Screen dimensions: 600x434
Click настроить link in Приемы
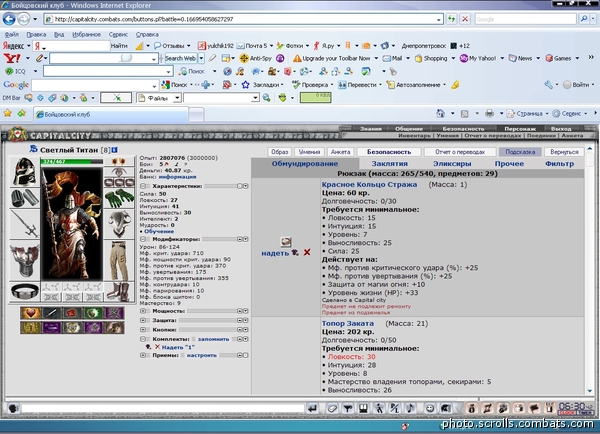[202, 355]
